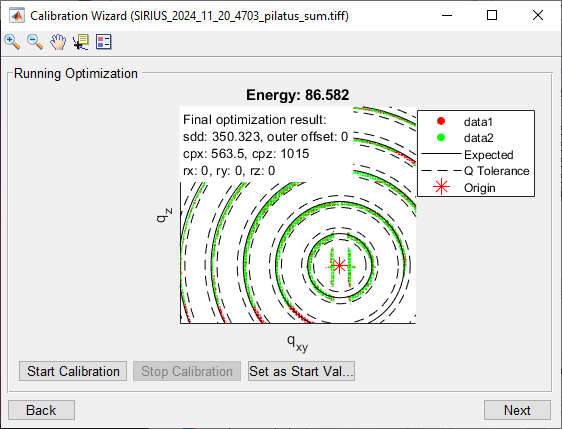
Task: Select the Zoom Out magnifier tool
Action: 35,42
